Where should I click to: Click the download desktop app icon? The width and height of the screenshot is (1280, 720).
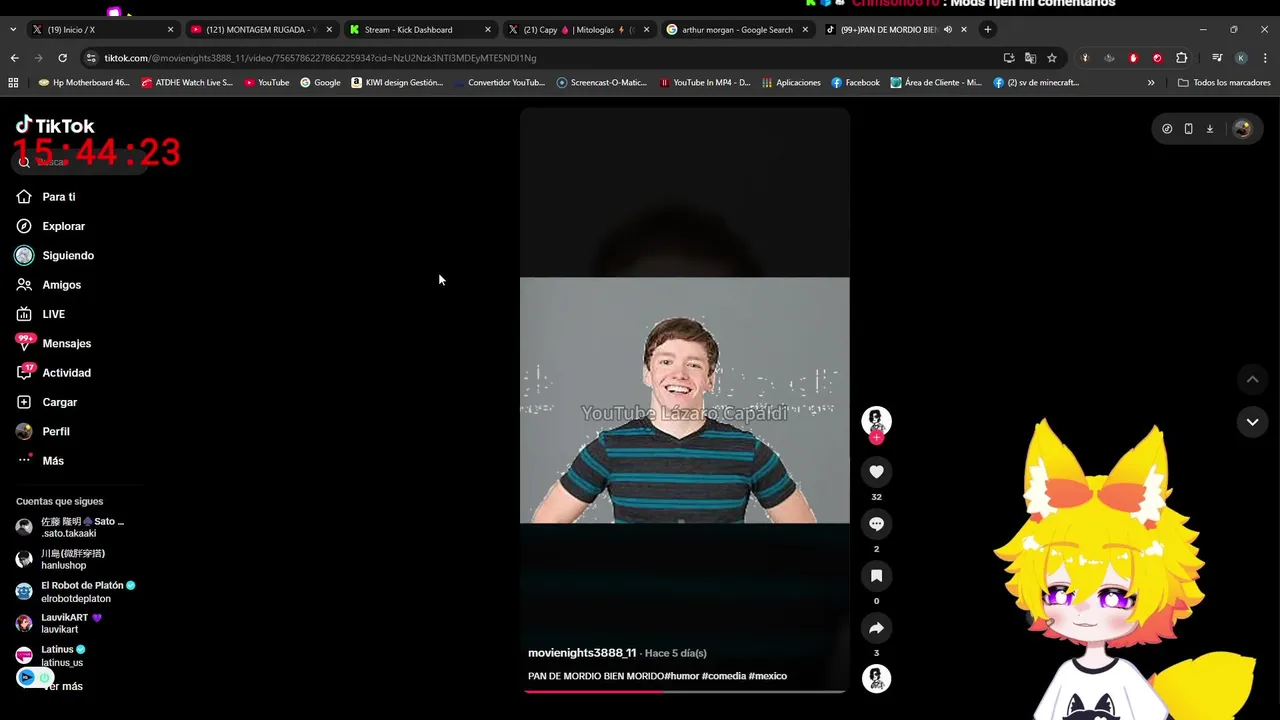point(1209,129)
